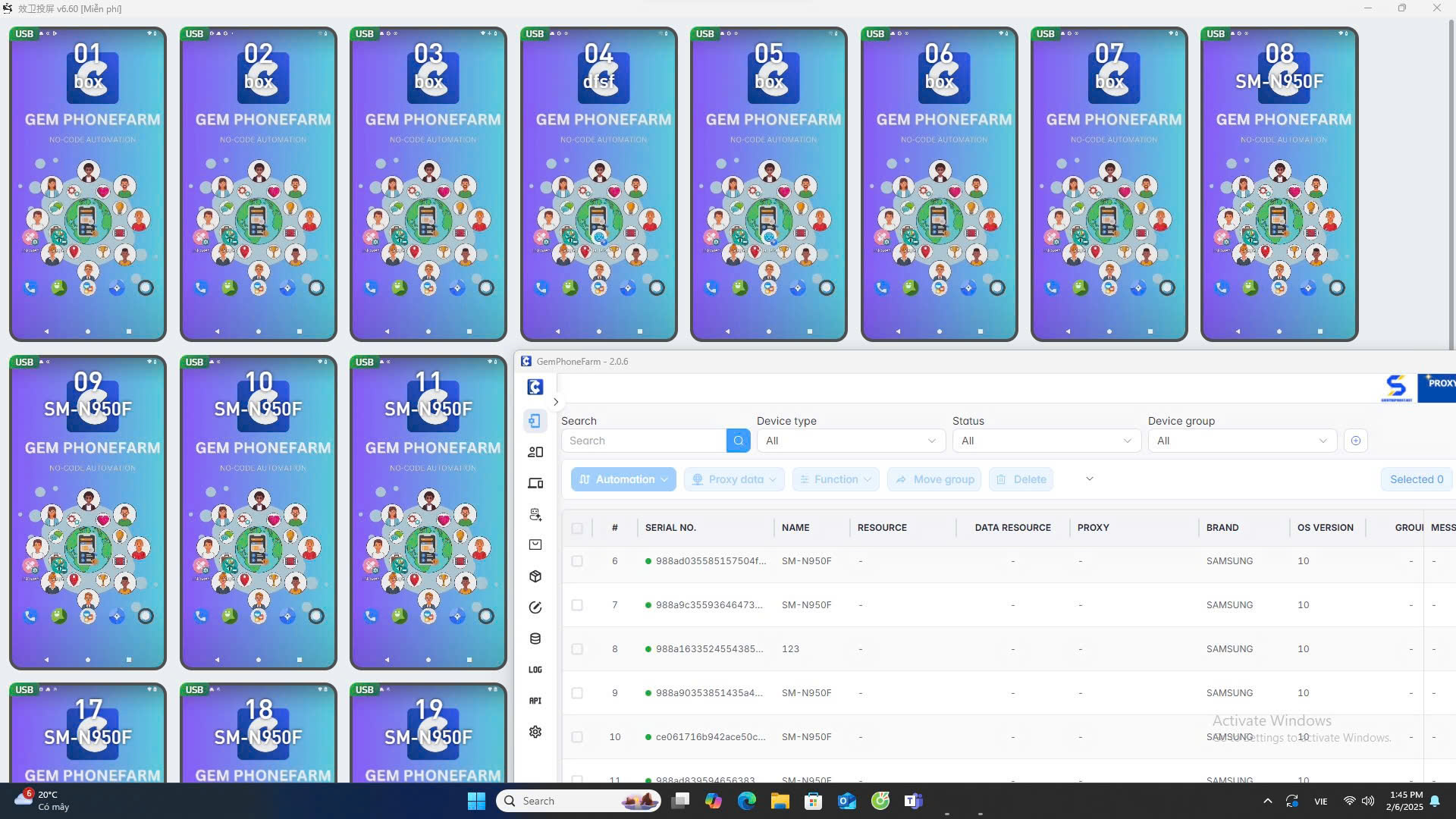Expand the Automation dropdown button
This screenshot has height=819, width=1456.
pyautogui.click(x=623, y=479)
